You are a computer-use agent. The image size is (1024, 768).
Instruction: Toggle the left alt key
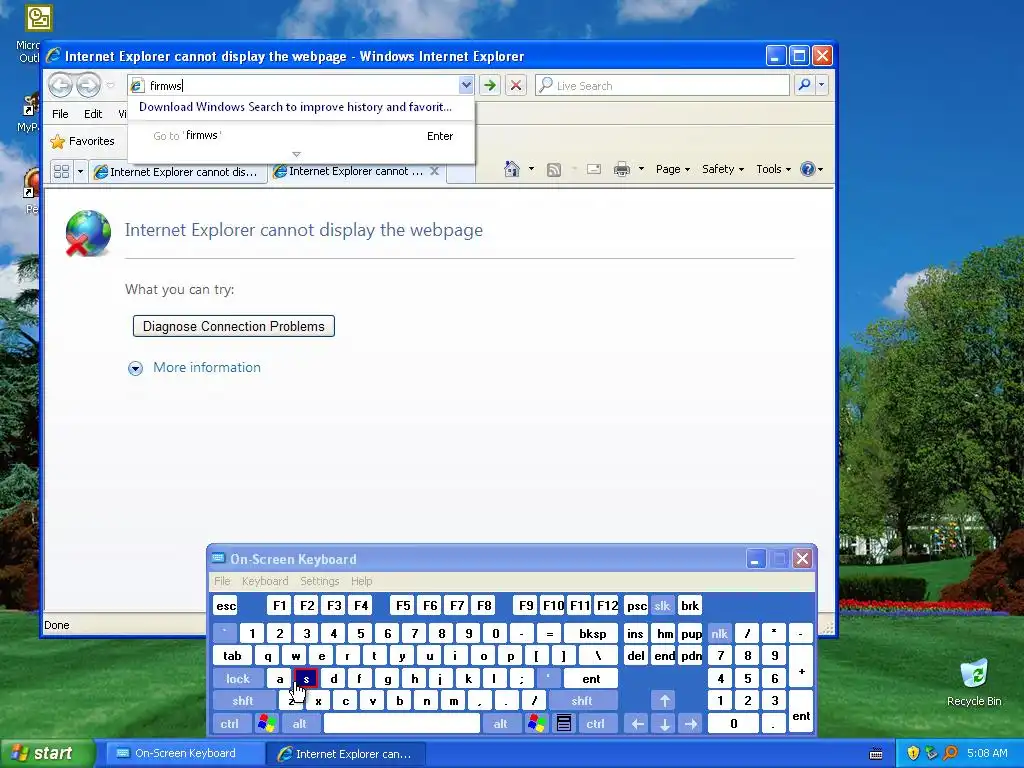pyautogui.click(x=300, y=724)
